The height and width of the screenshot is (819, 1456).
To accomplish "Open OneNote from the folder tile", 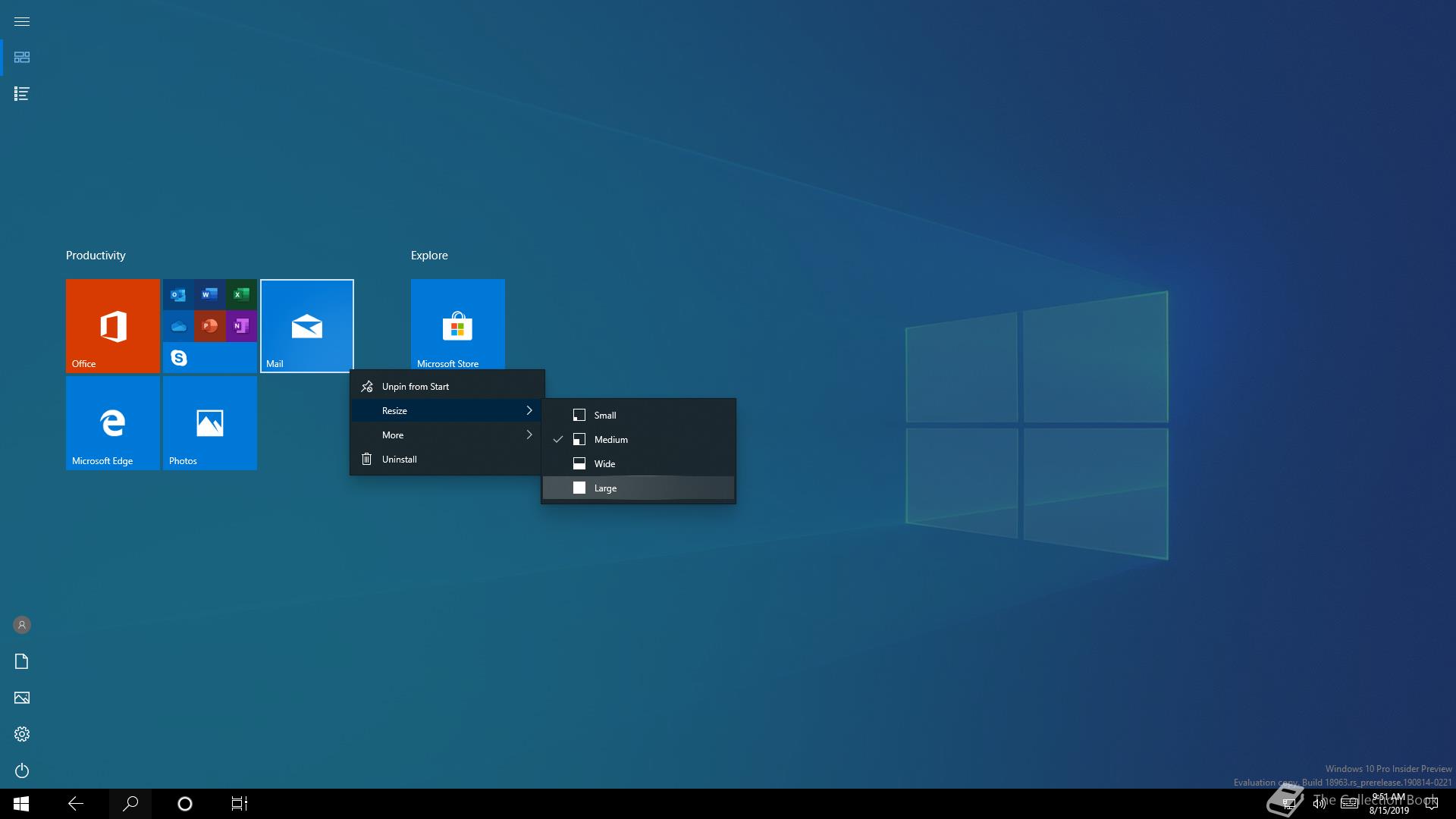I will tap(241, 326).
